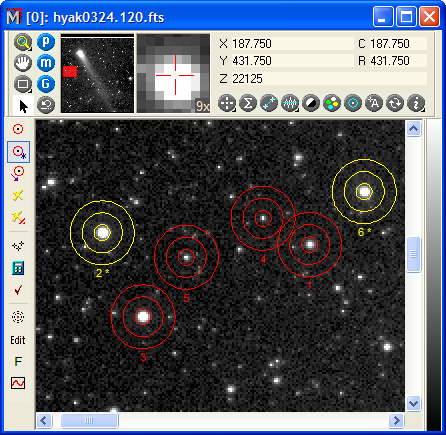Open the image info icon

click(x=416, y=103)
